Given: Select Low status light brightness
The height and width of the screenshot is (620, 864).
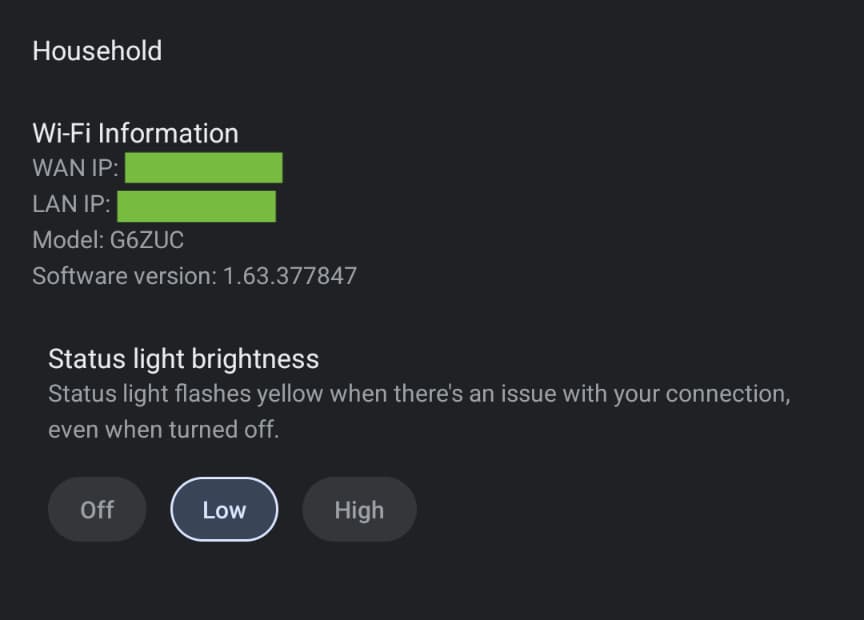Looking at the screenshot, I should pos(224,509).
